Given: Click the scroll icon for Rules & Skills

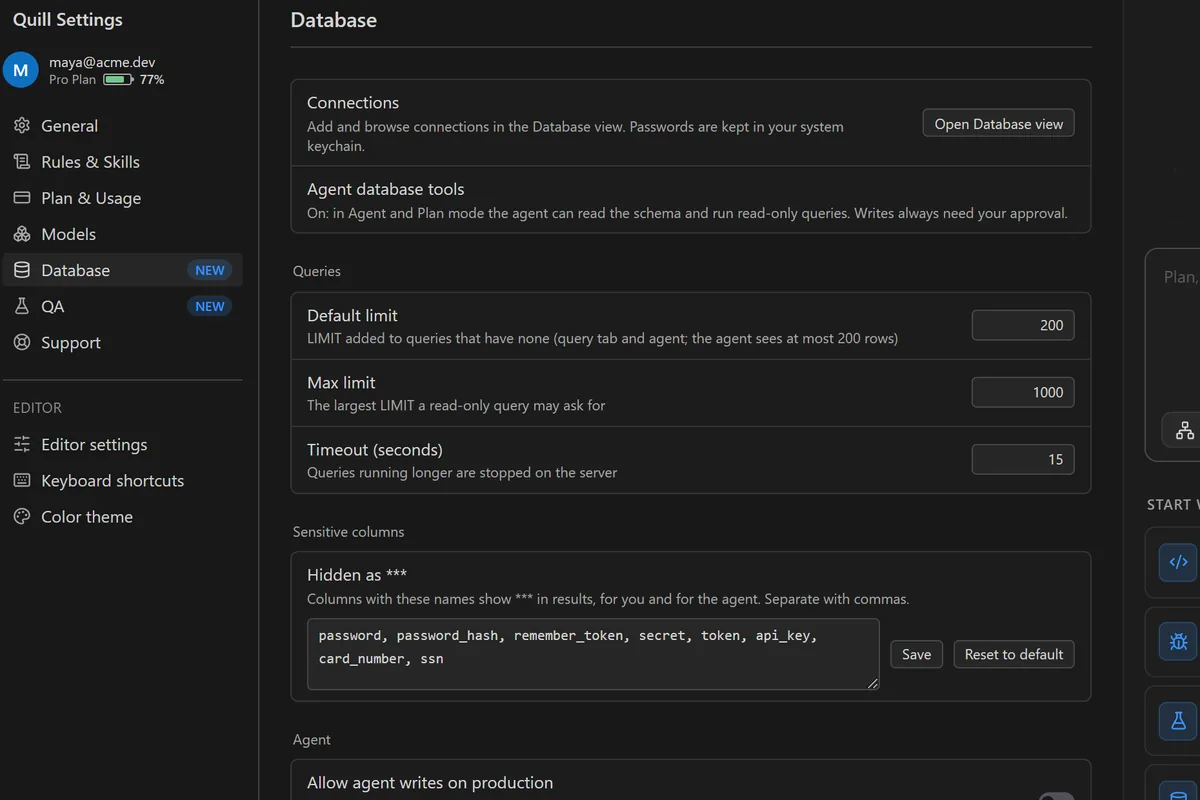Looking at the screenshot, I should [x=22, y=162].
